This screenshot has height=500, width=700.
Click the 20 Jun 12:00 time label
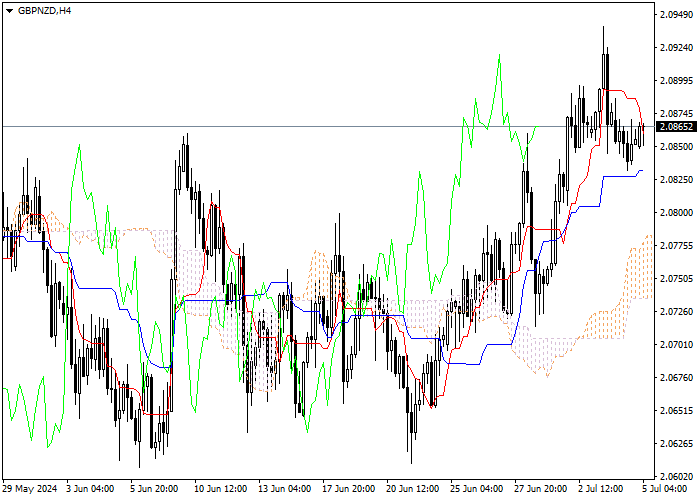pyautogui.click(x=413, y=489)
